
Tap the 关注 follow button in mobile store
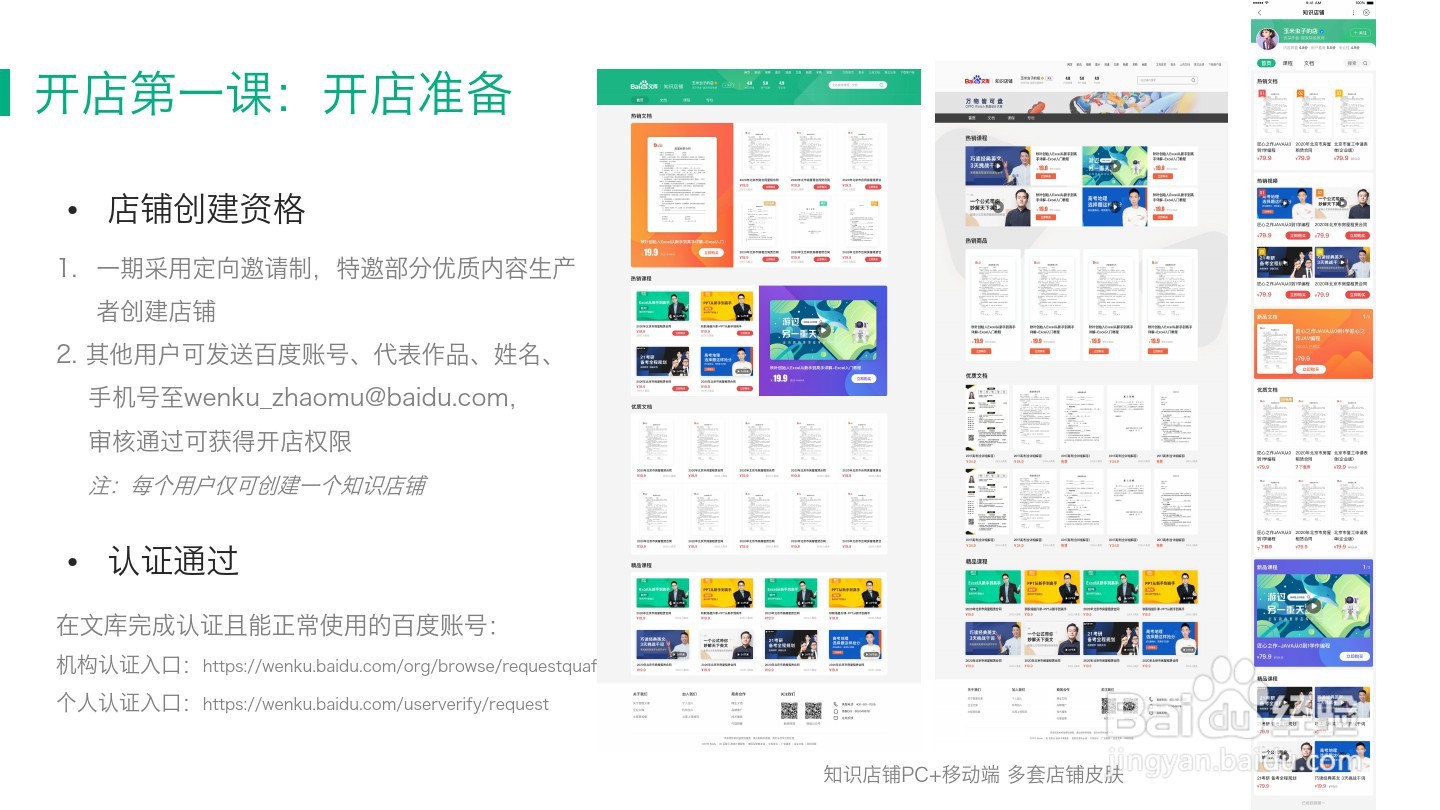1361,33
